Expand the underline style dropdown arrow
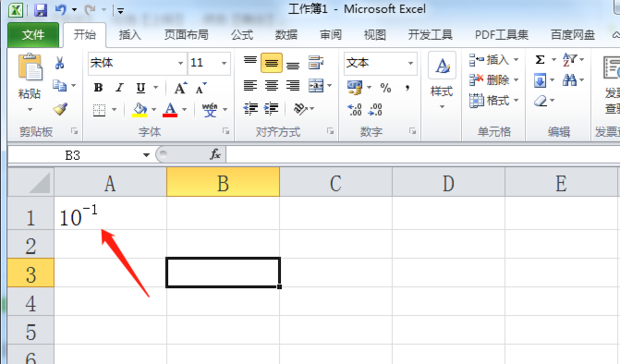 coord(156,88)
